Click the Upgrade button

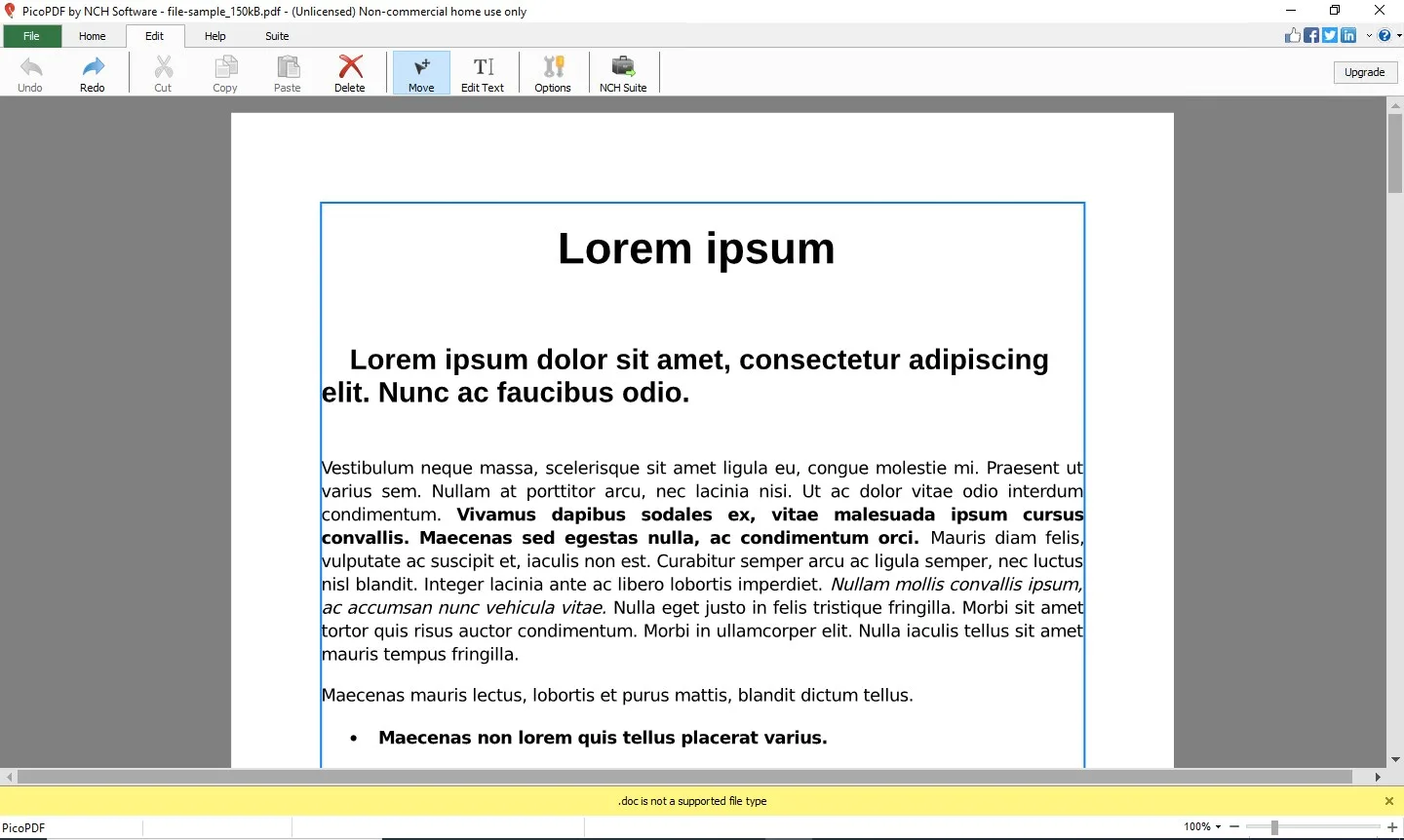[1365, 72]
